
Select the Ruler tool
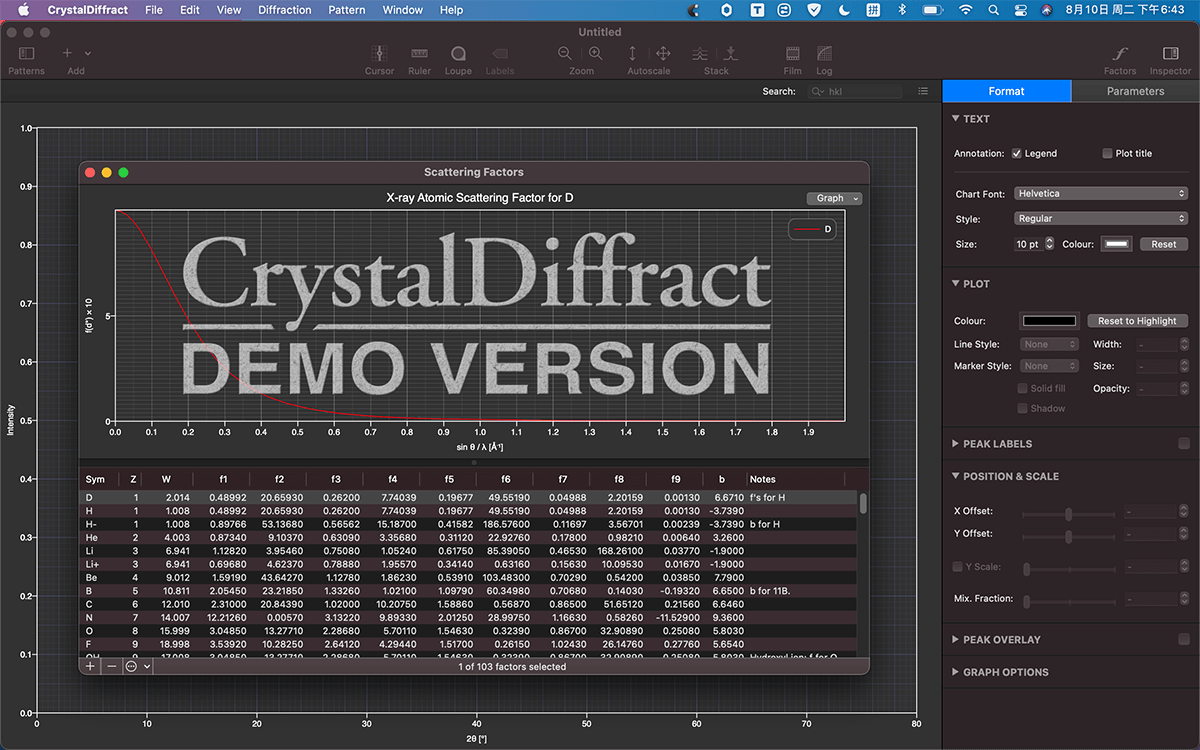(x=420, y=53)
